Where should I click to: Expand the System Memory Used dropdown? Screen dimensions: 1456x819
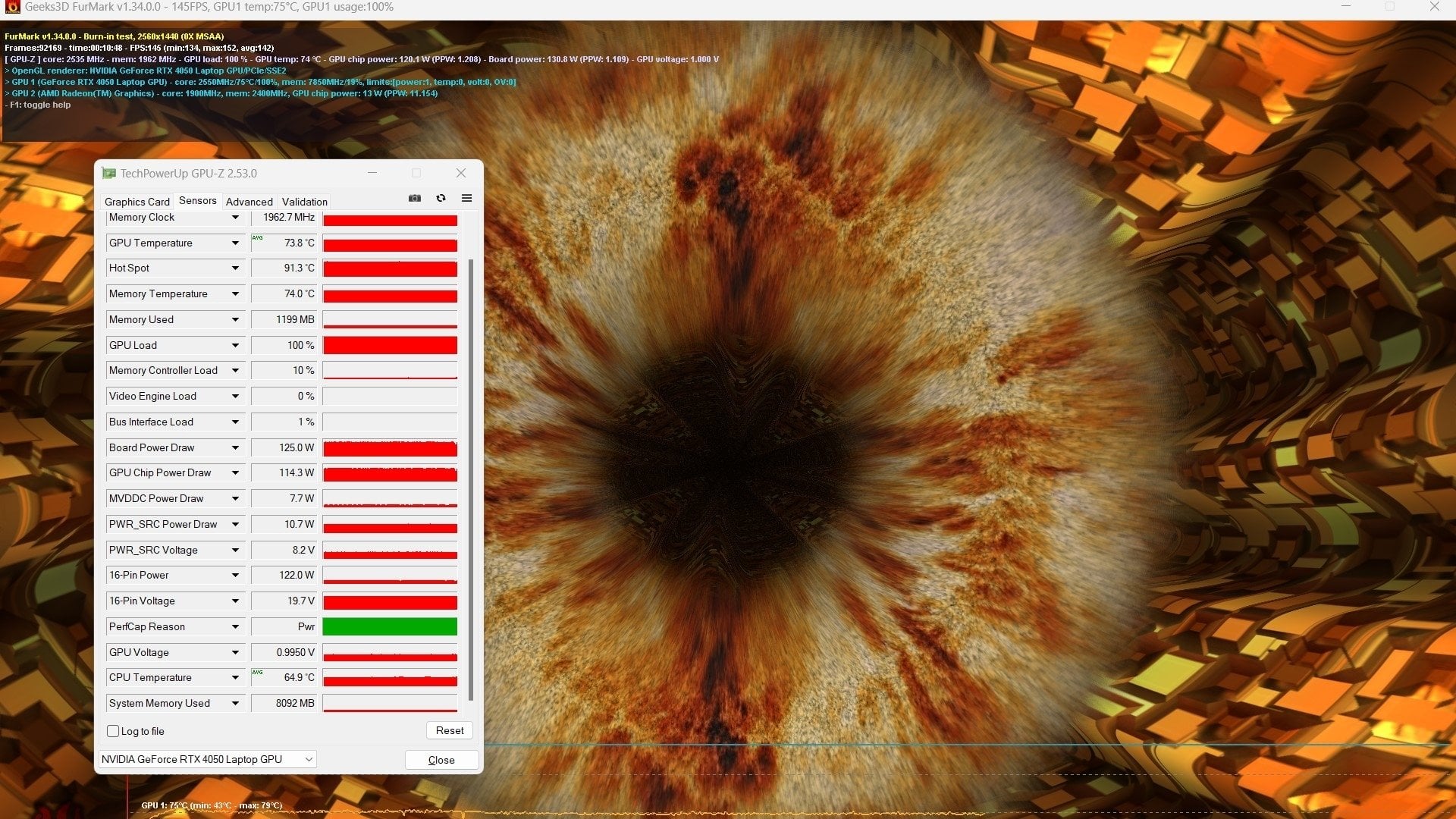click(235, 704)
